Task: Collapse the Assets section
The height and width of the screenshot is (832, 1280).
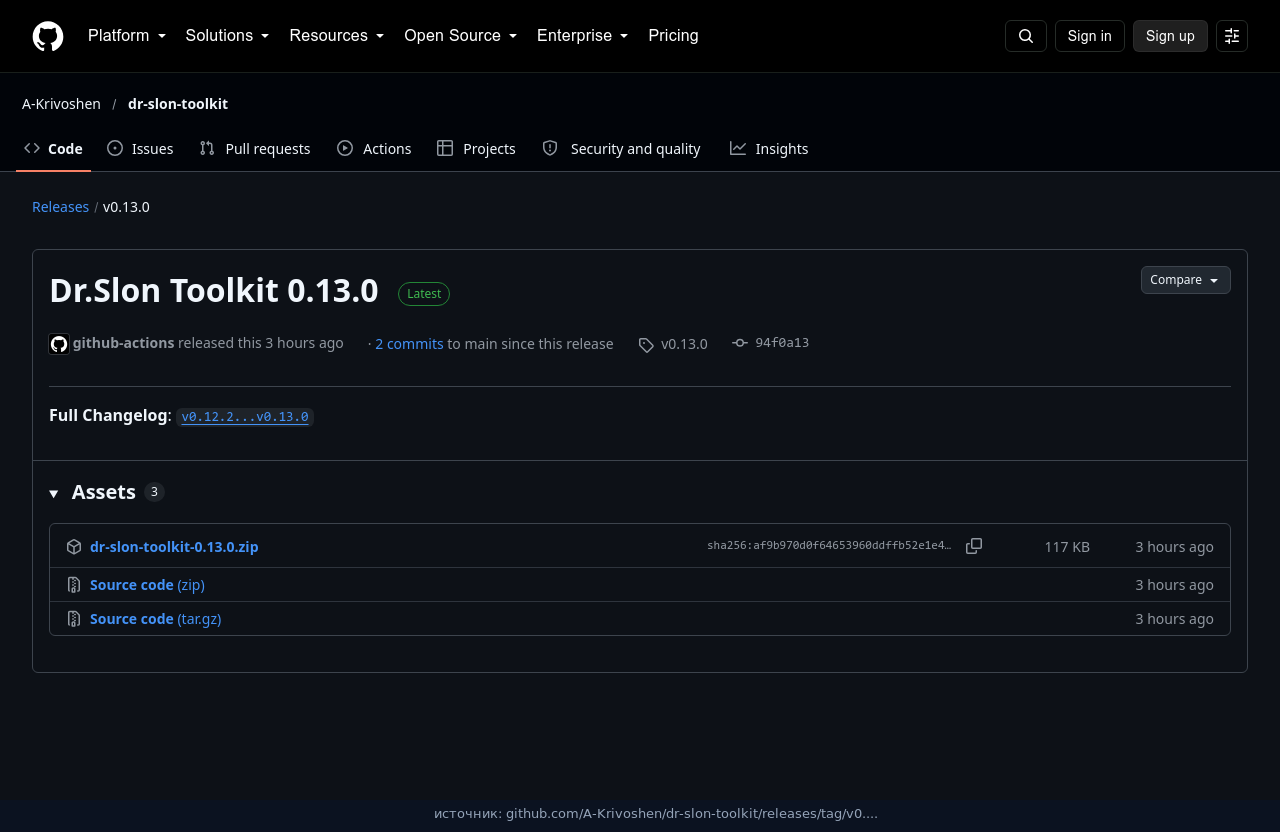Action: point(106,492)
